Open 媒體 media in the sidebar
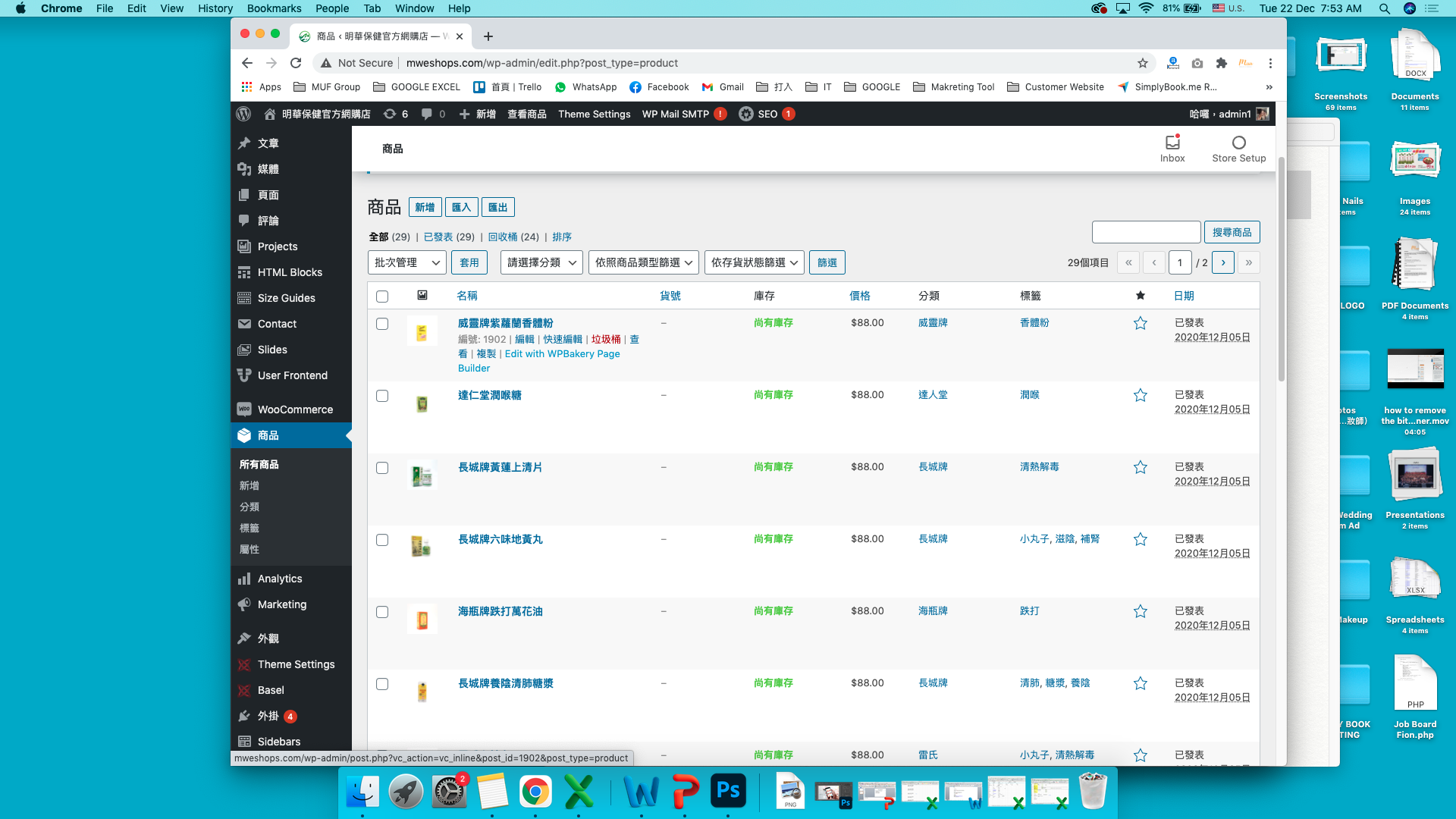Image resolution: width=1456 pixels, height=819 pixels. 291,169
